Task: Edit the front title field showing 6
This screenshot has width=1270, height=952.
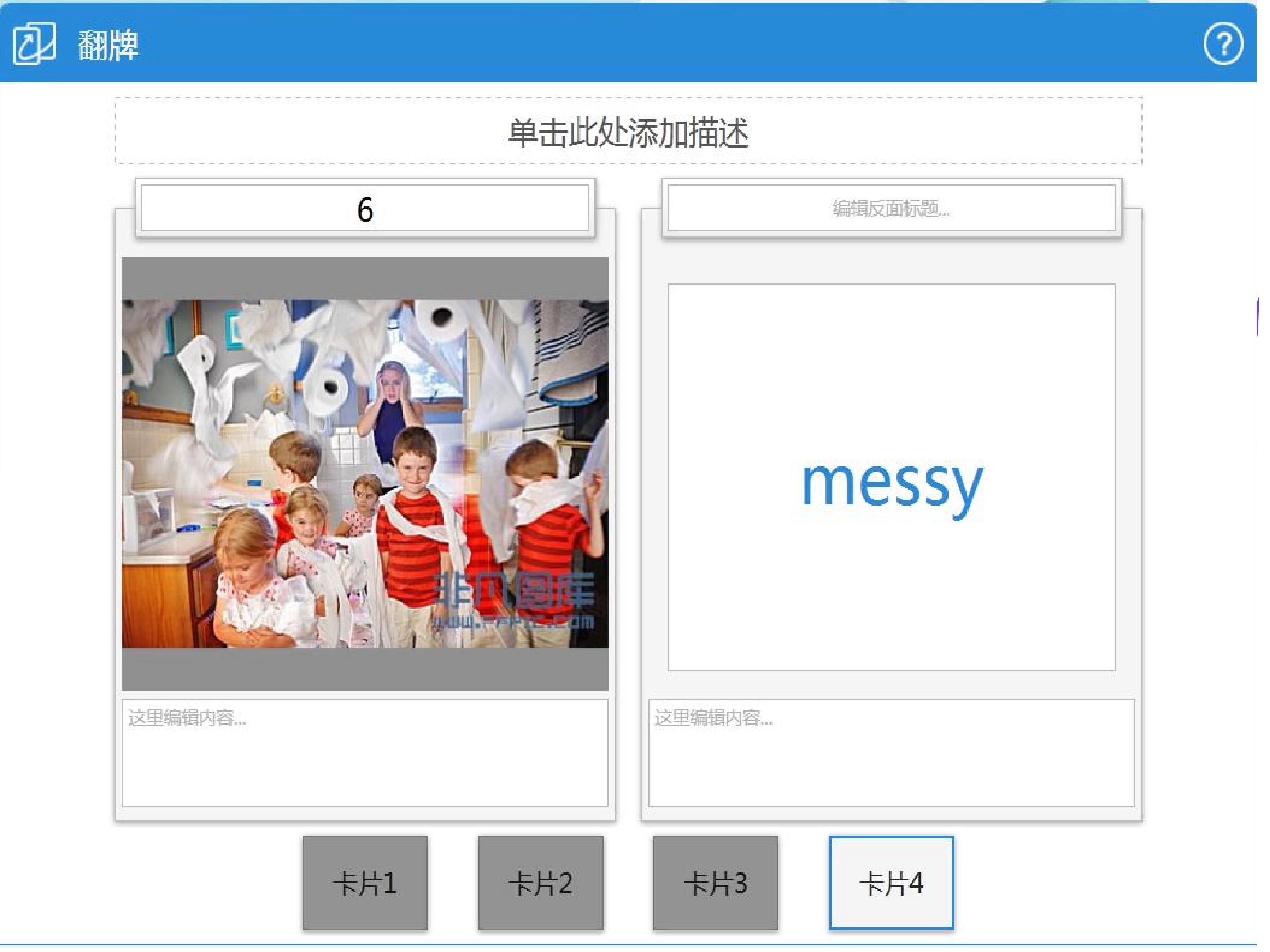Action: click(365, 208)
